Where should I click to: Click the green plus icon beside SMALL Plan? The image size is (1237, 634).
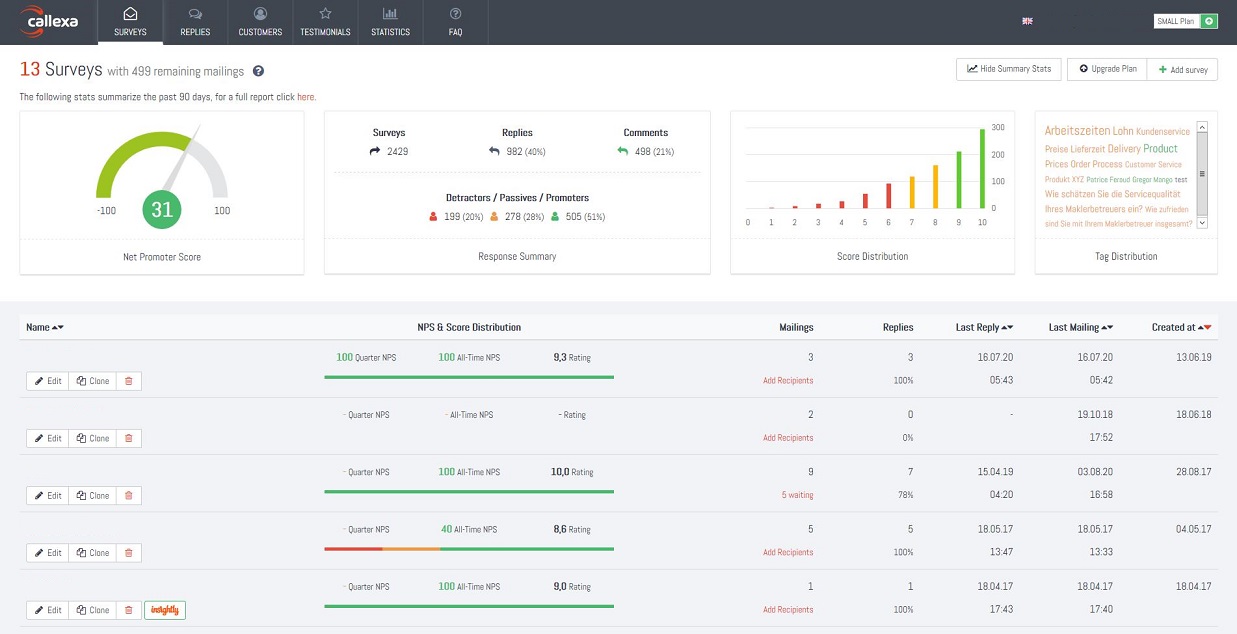1209,21
